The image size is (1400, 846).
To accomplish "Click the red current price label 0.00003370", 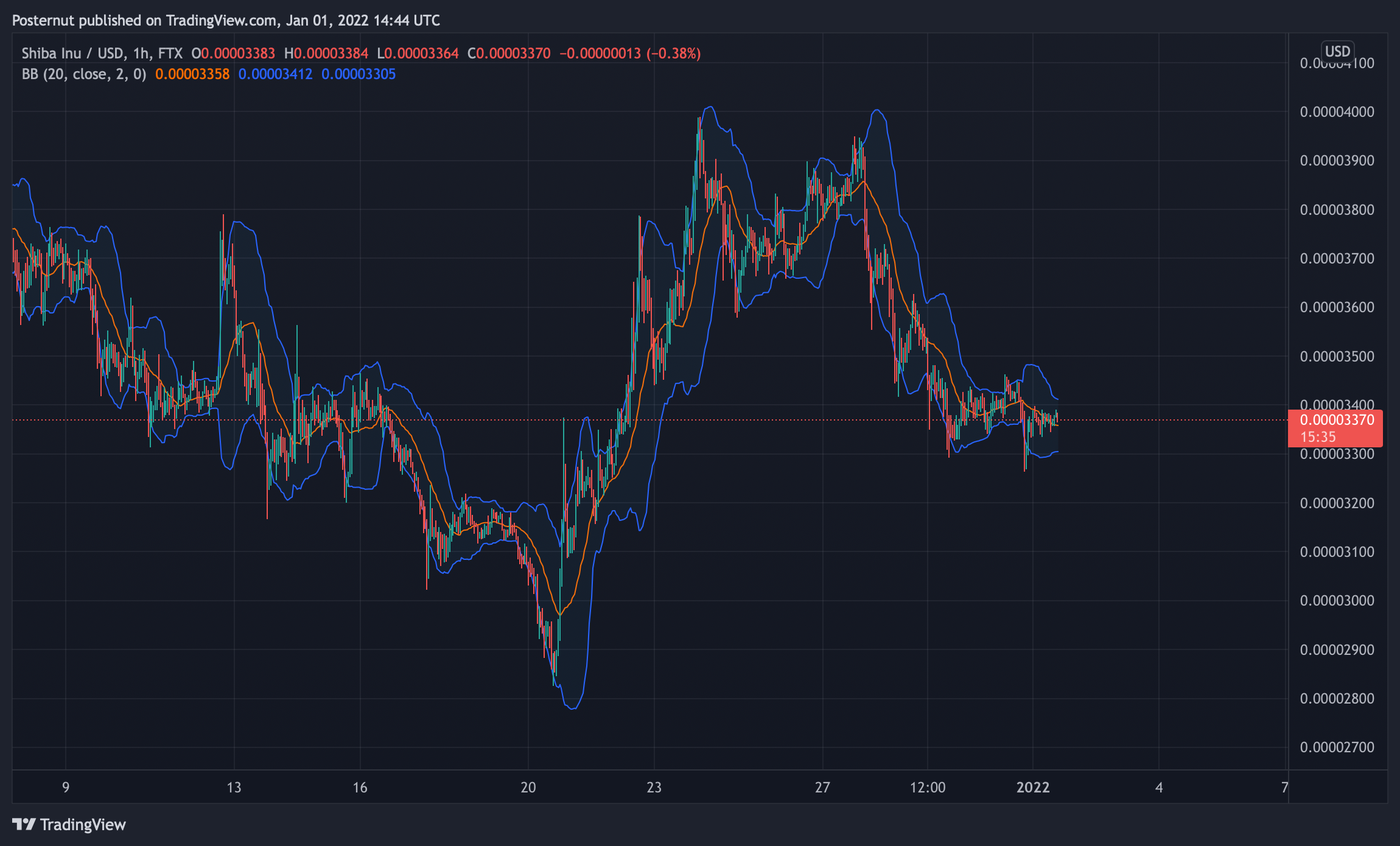I will coord(1337,420).
